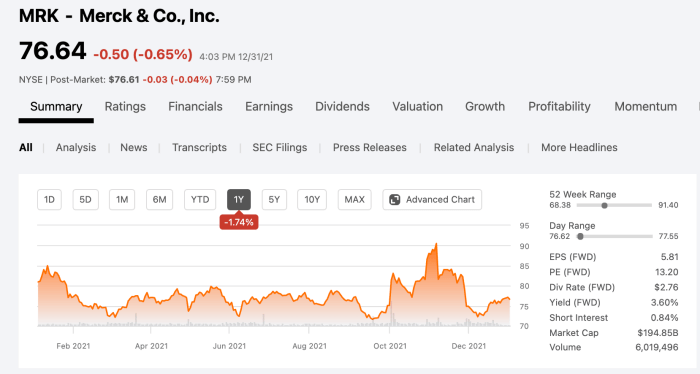Image resolution: width=700 pixels, height=374 pixels.
Task: Select the 1M time range
Action: point(122,199)
